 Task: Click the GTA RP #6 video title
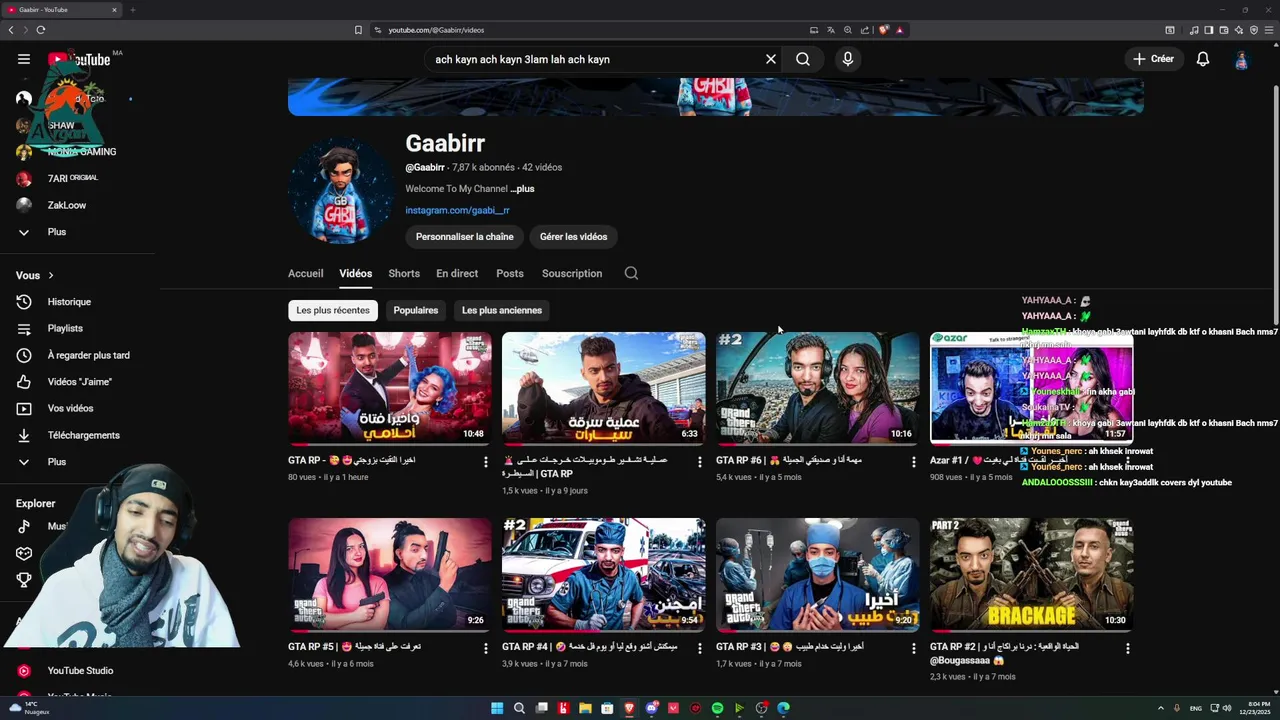coord(789,460)
